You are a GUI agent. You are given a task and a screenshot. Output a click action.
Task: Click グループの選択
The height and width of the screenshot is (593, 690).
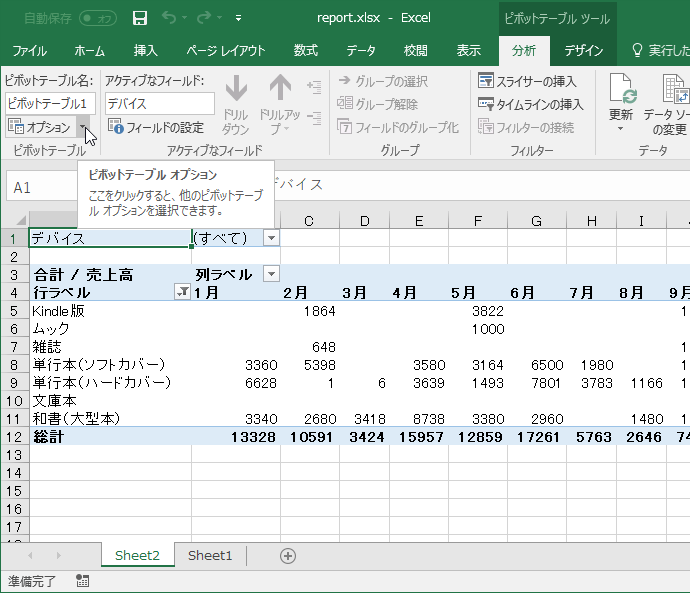pyautogui.click(x=383, y=81)
